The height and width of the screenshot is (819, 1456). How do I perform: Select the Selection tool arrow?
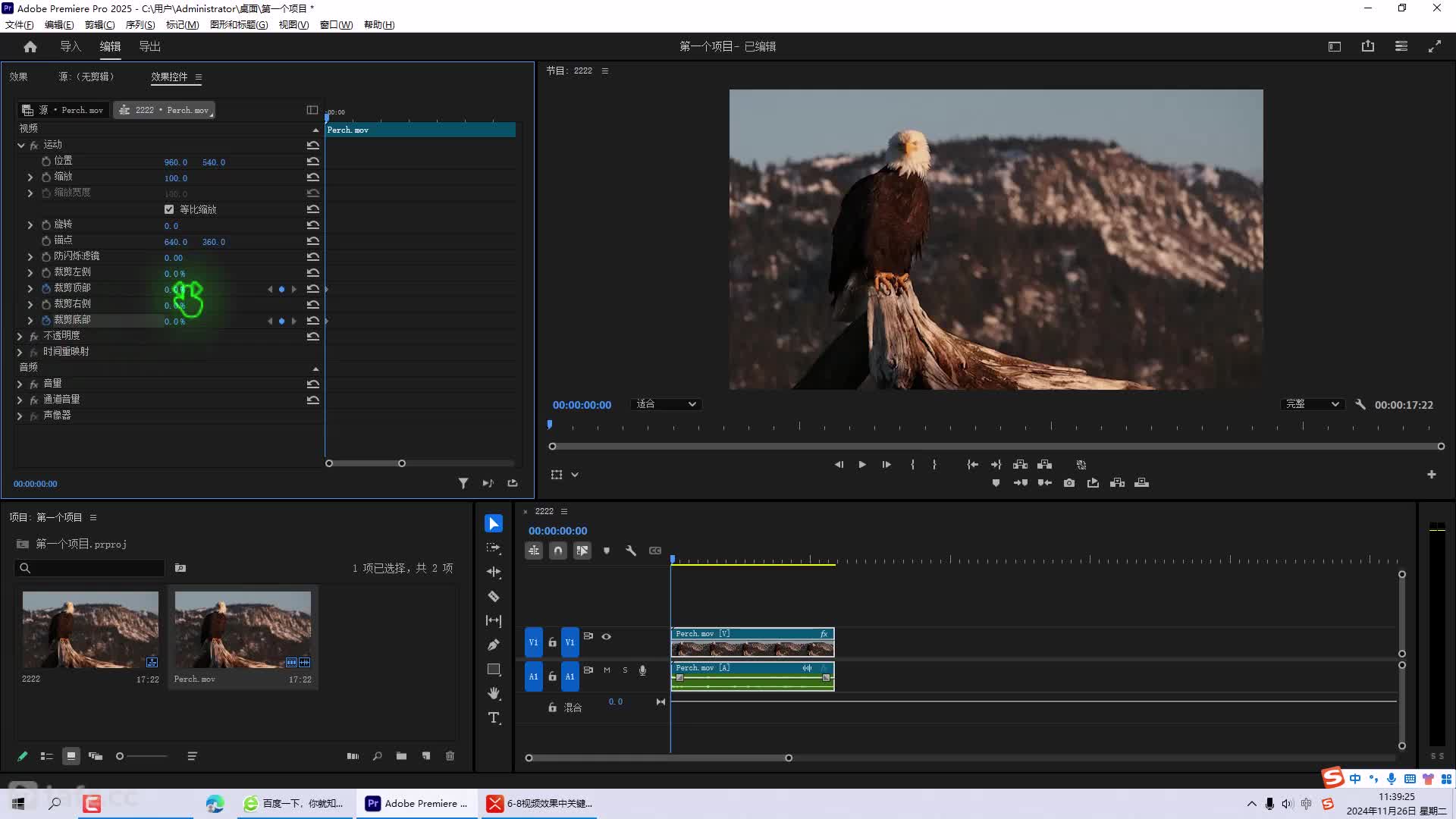coord(494,524)
